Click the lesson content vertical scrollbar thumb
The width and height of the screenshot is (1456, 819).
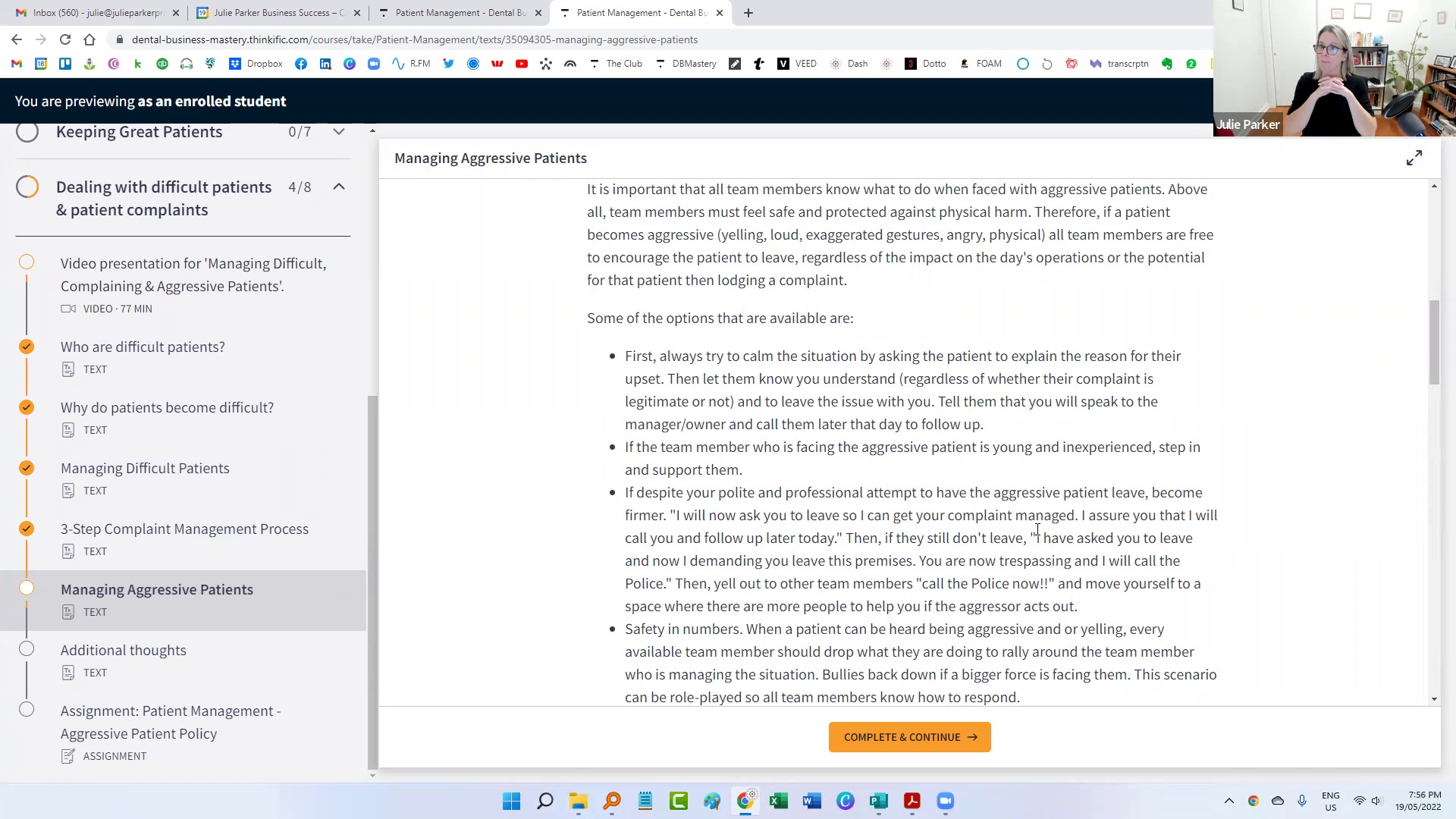click(x=1433, y=341)
